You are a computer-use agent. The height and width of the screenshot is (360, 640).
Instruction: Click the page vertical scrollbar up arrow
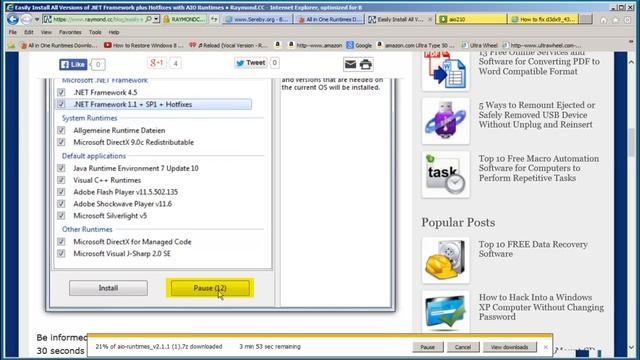(631, 62)
